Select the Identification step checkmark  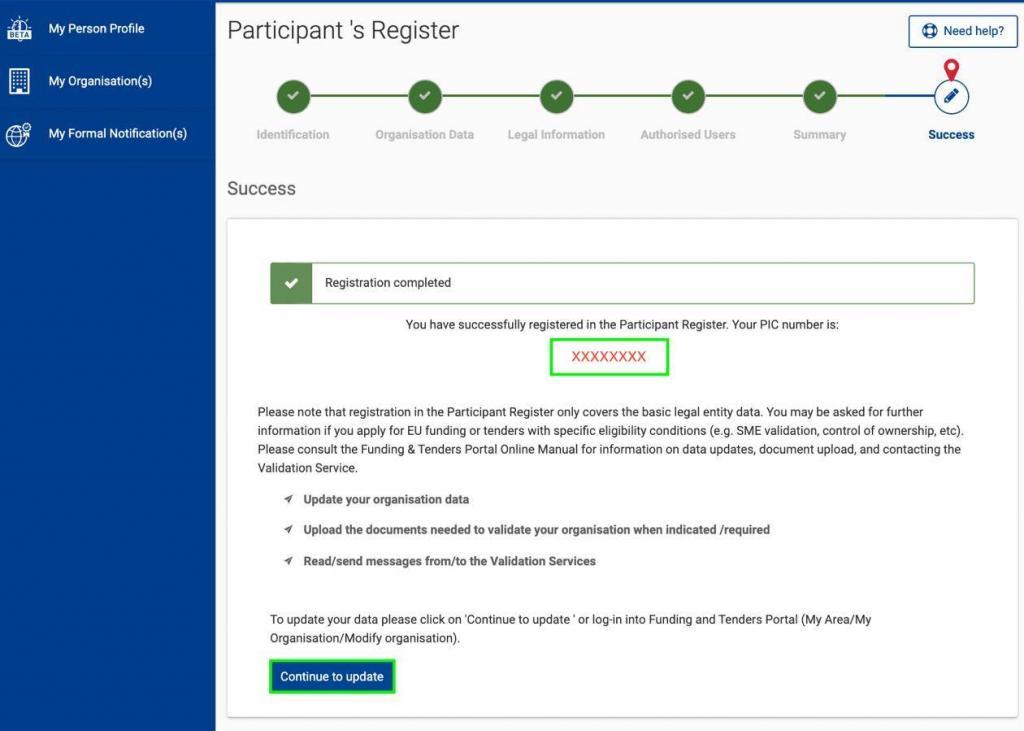pos(293,96)
